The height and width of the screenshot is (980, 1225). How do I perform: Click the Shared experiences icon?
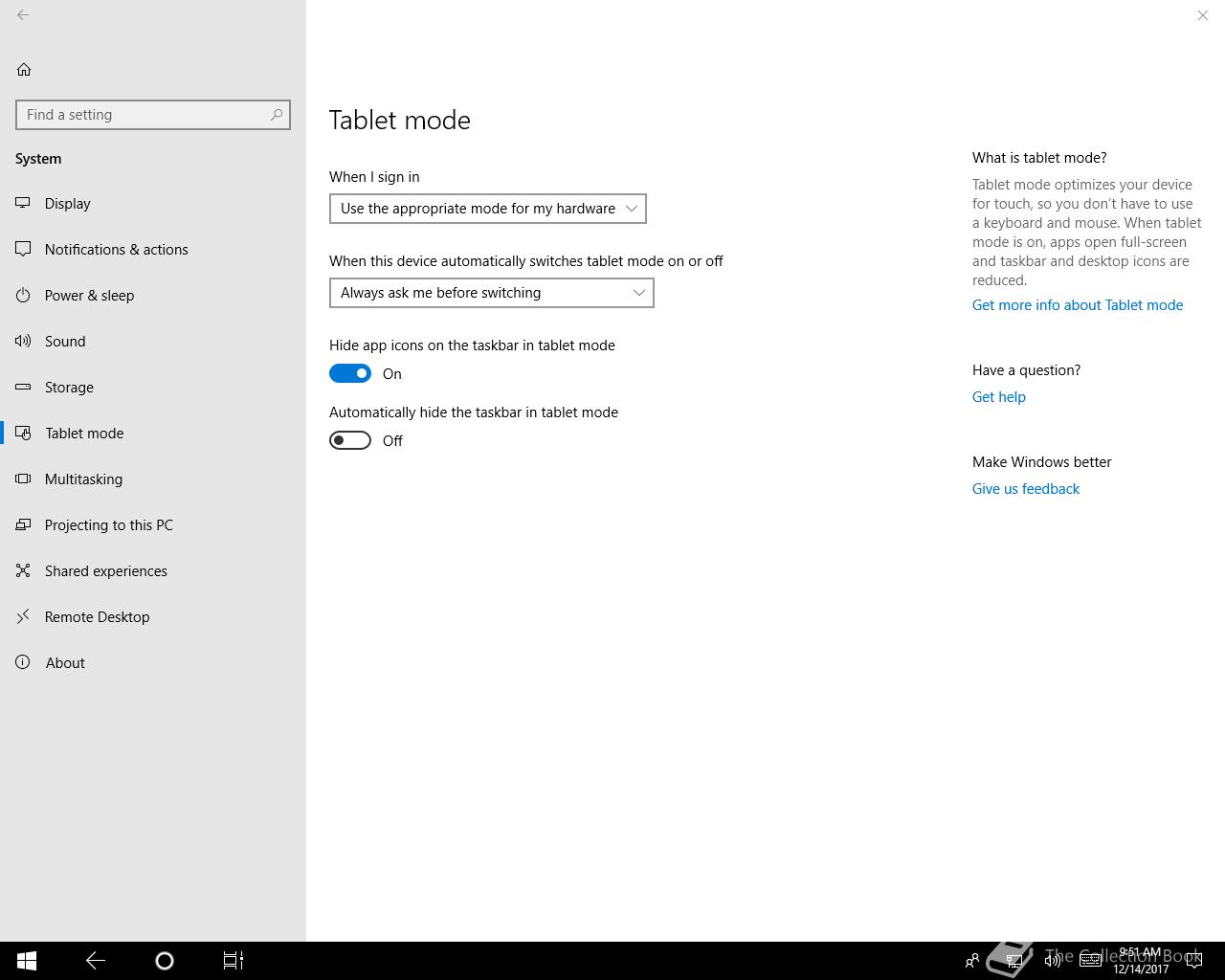click(x=23, y=570)
